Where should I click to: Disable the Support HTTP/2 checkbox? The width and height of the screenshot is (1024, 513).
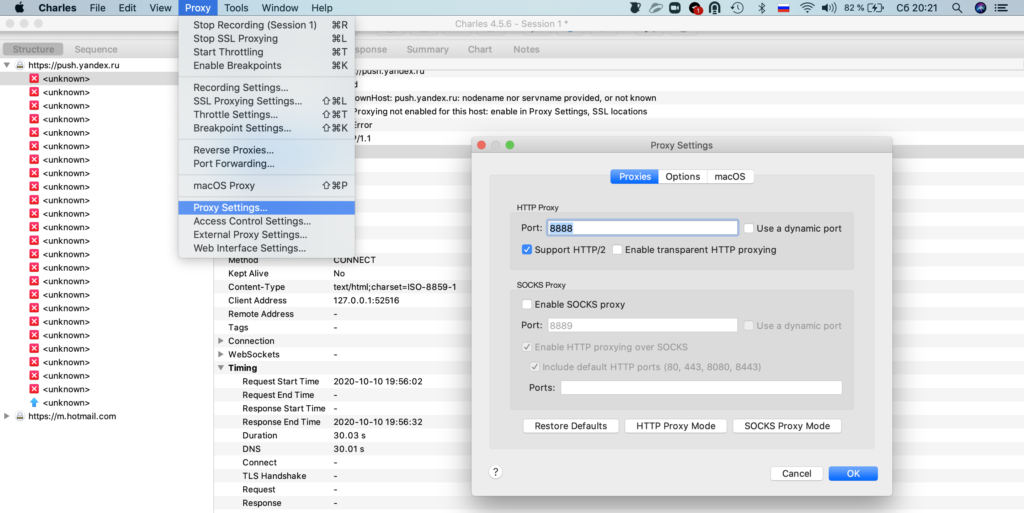pos(527,249)
